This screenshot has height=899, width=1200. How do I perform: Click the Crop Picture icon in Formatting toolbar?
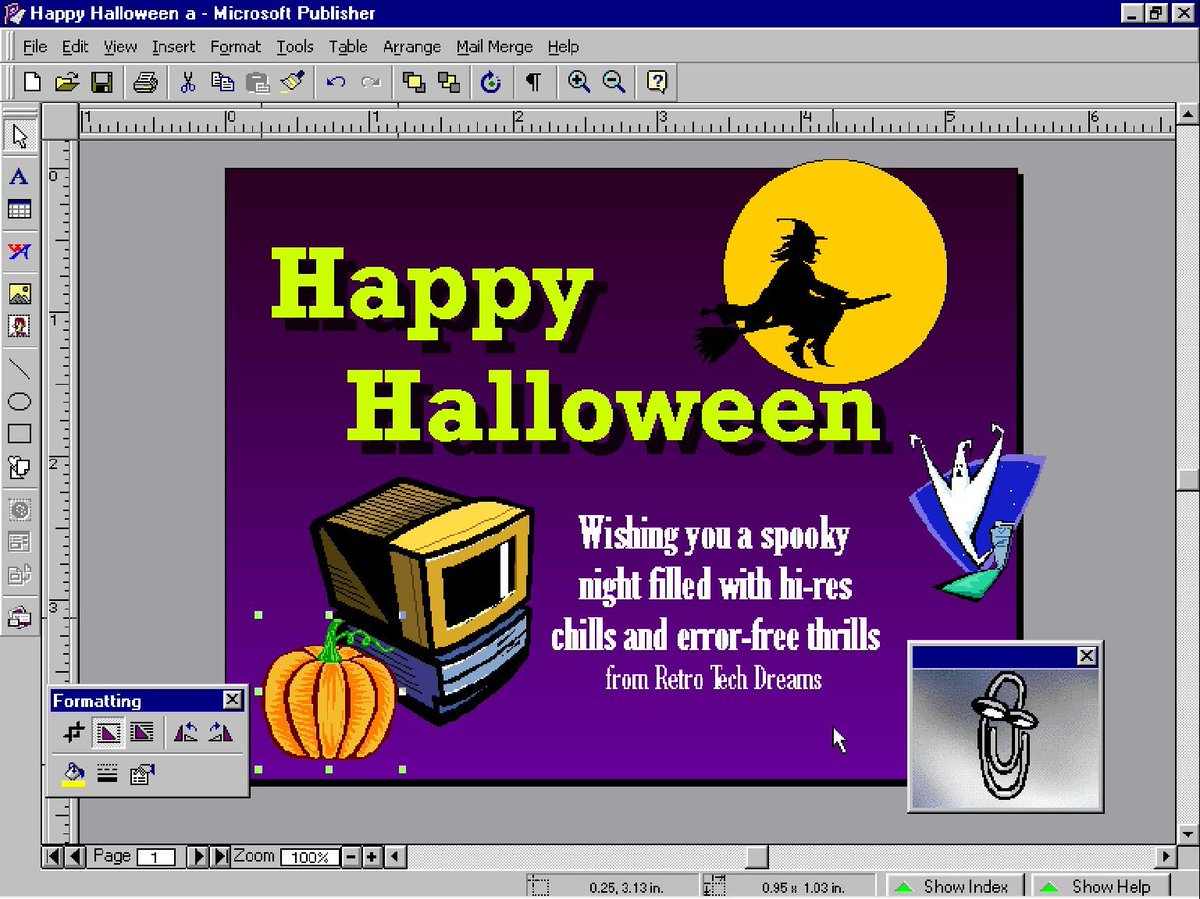[72, 732]
